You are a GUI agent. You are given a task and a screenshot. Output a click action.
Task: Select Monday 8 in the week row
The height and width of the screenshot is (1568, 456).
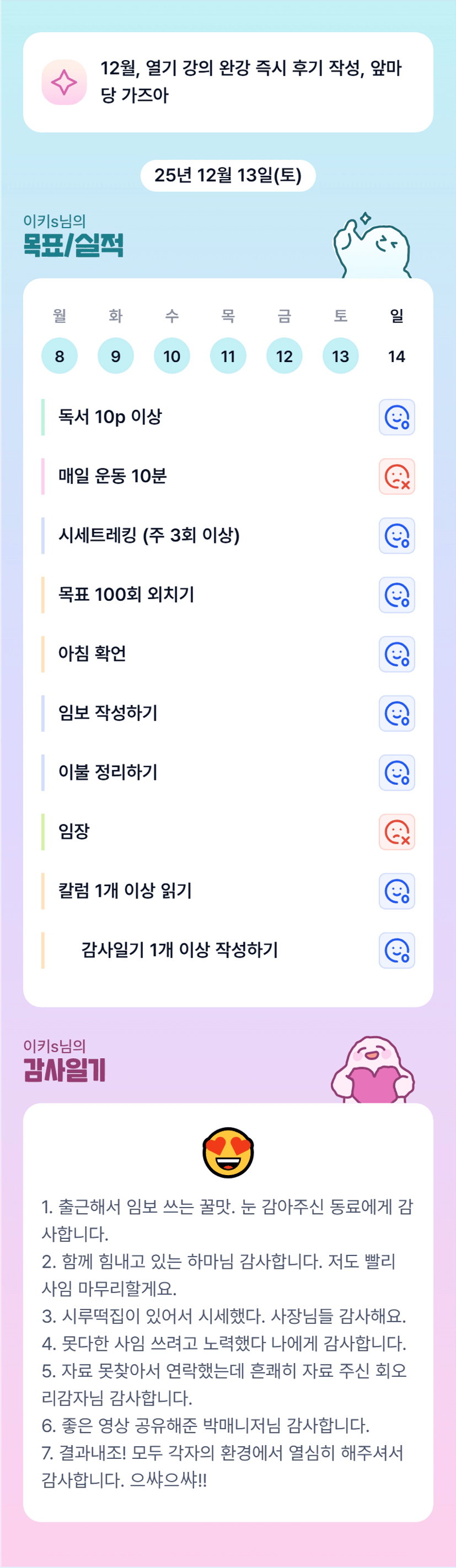tap(60, 355)
